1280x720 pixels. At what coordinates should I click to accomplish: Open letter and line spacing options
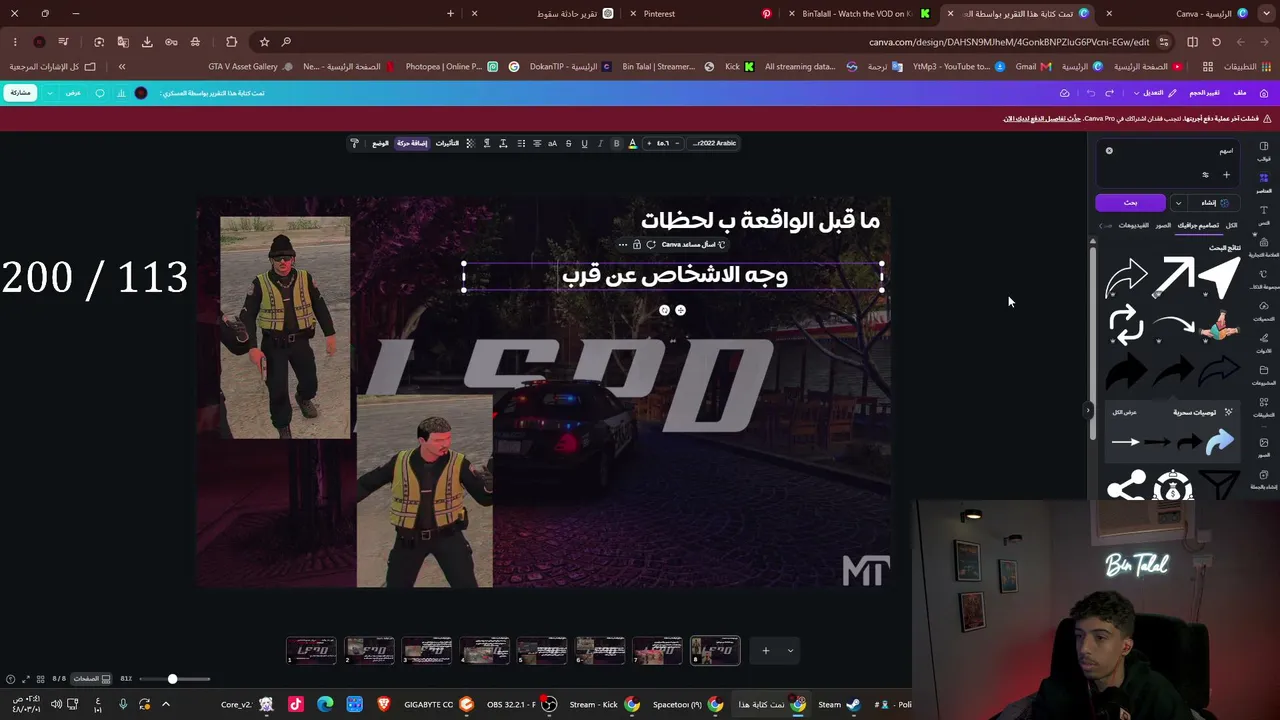[x=503, y=143]
